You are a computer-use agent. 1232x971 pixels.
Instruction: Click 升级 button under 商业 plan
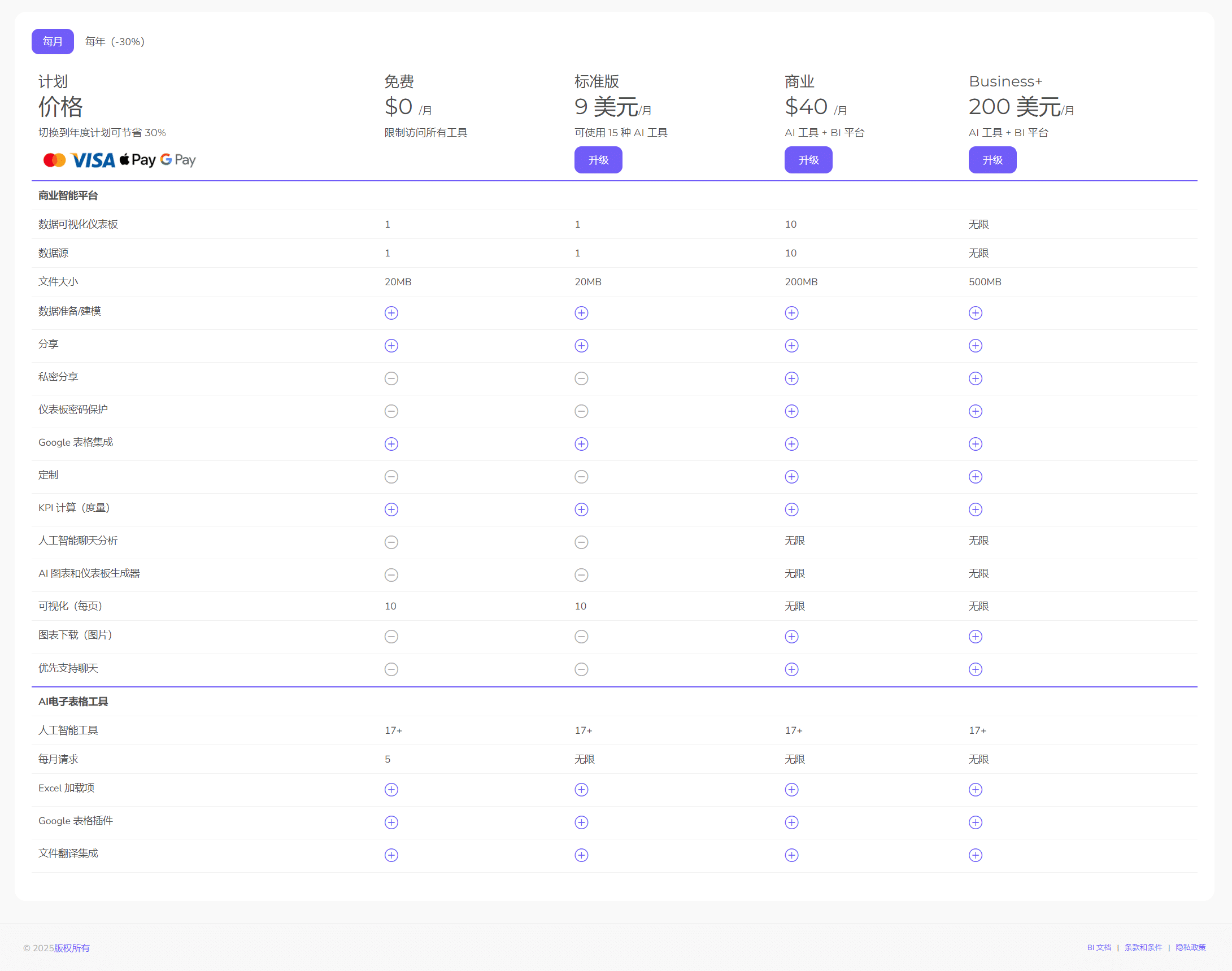[808, 160]
